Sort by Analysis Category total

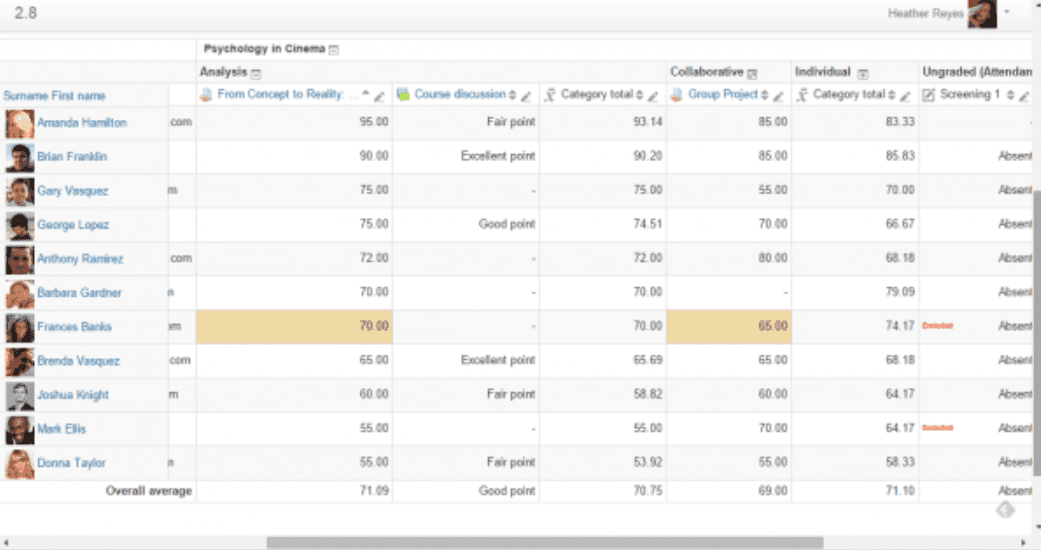[639, 95]
